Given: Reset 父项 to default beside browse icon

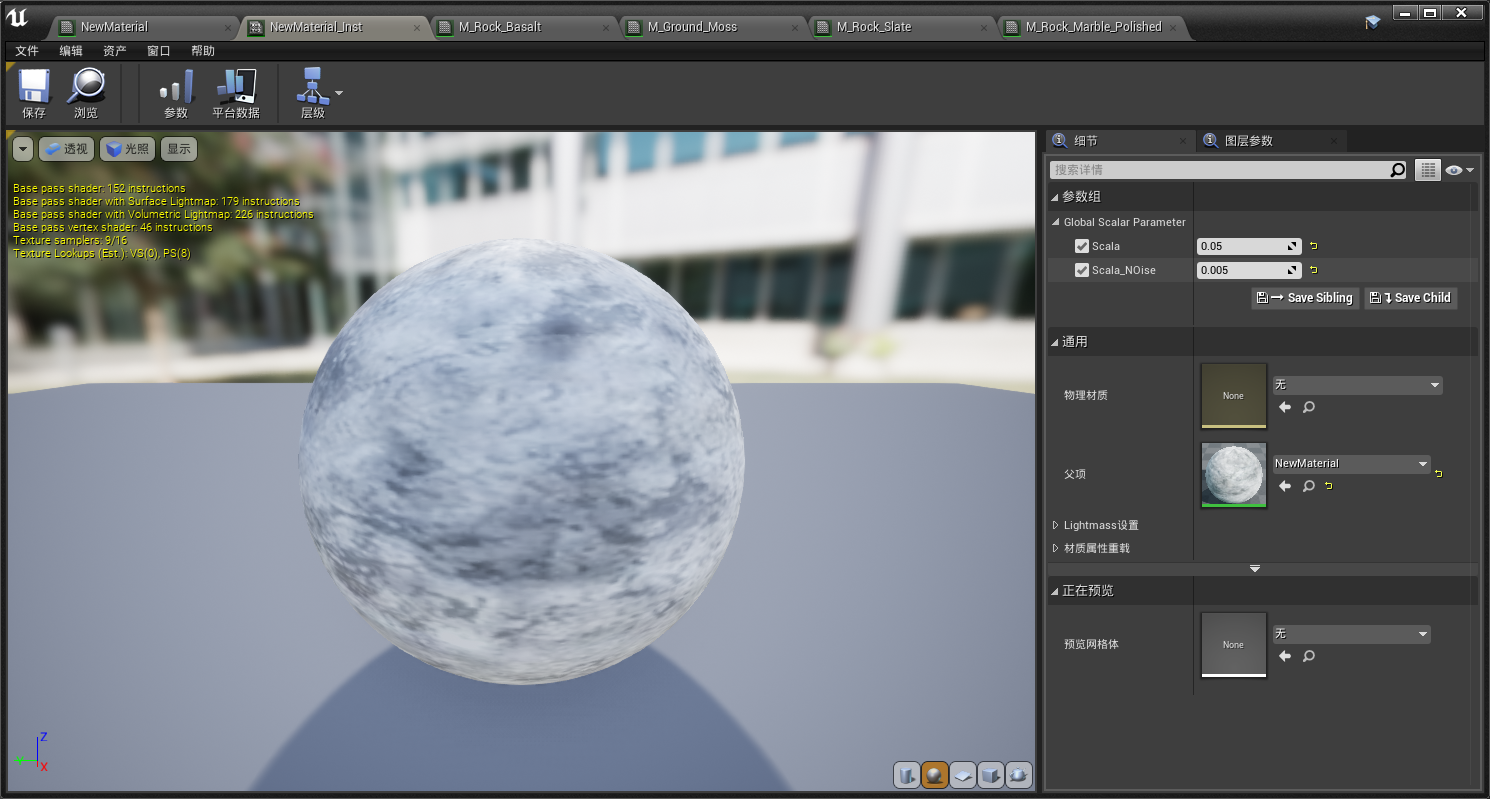Looking at the screenshot, I should click(x=1328, y=486).
